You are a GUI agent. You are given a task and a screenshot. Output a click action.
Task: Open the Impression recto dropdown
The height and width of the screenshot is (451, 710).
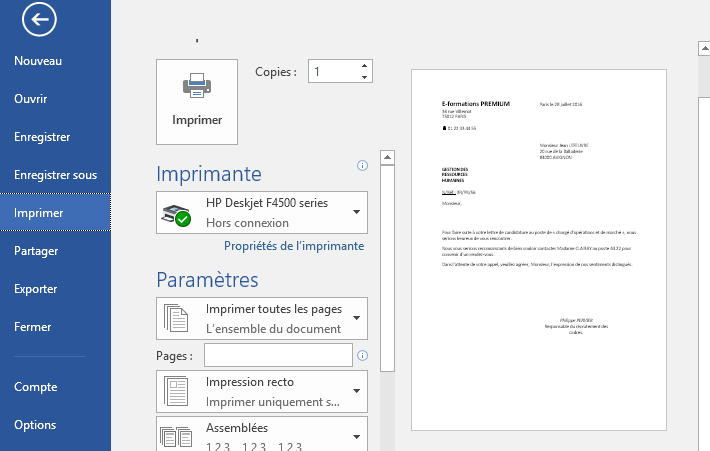point(356,392)
